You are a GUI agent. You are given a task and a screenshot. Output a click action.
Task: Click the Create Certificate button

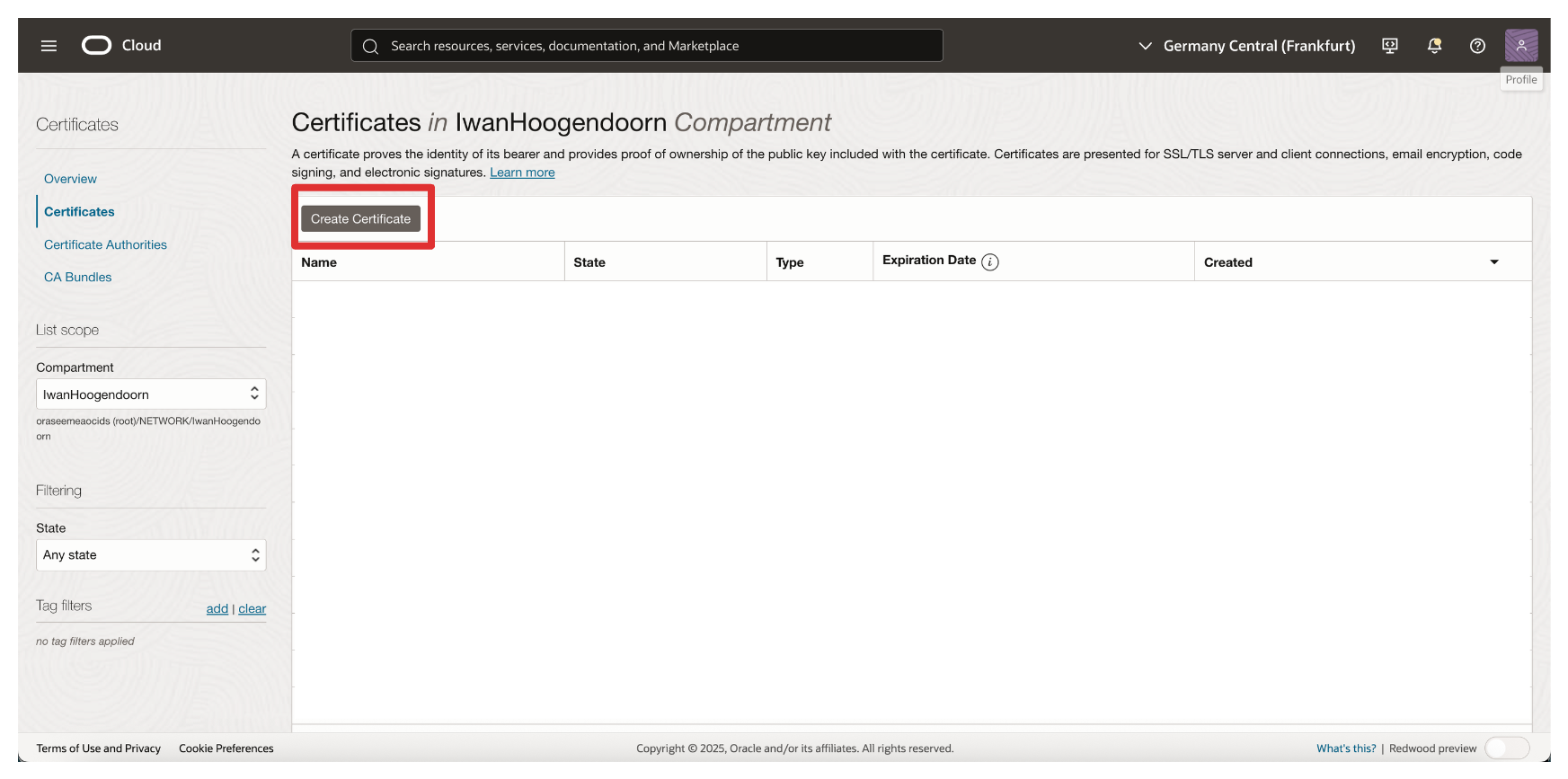click(360, 219)
